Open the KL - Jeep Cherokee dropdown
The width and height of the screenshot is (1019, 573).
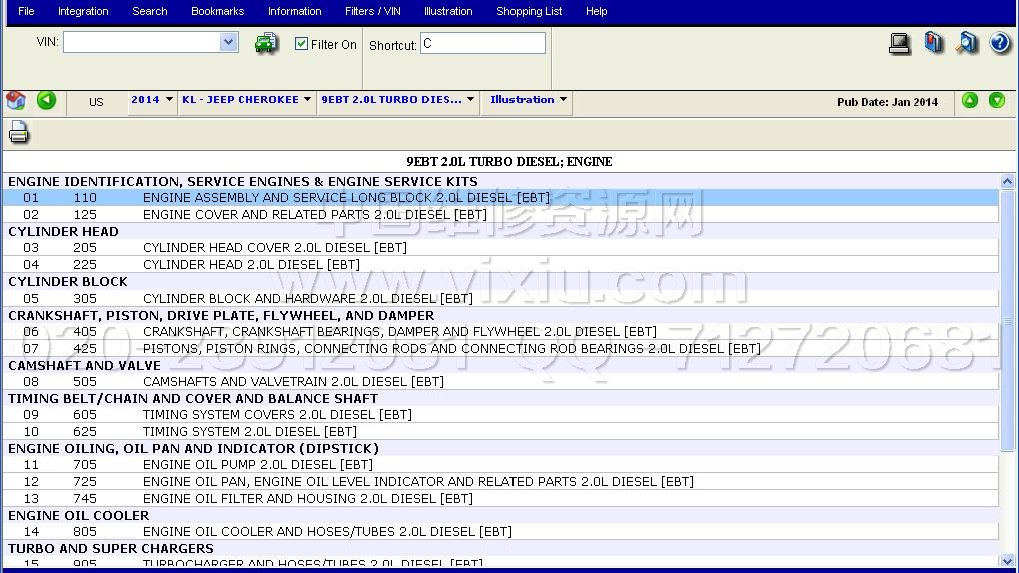[246, 100]
